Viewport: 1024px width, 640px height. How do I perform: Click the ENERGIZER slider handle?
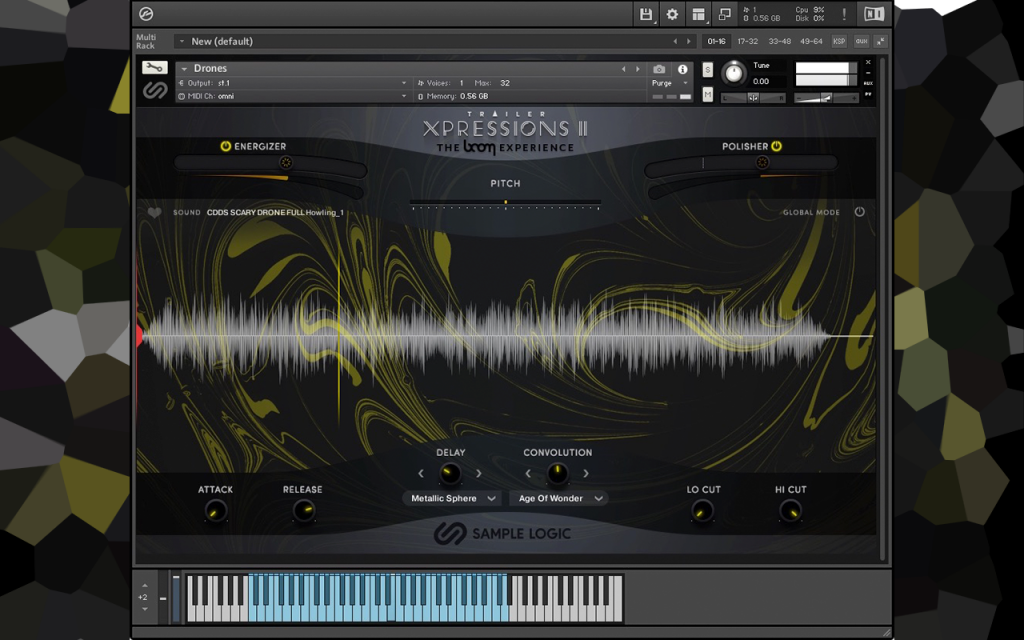click(285, 163)
